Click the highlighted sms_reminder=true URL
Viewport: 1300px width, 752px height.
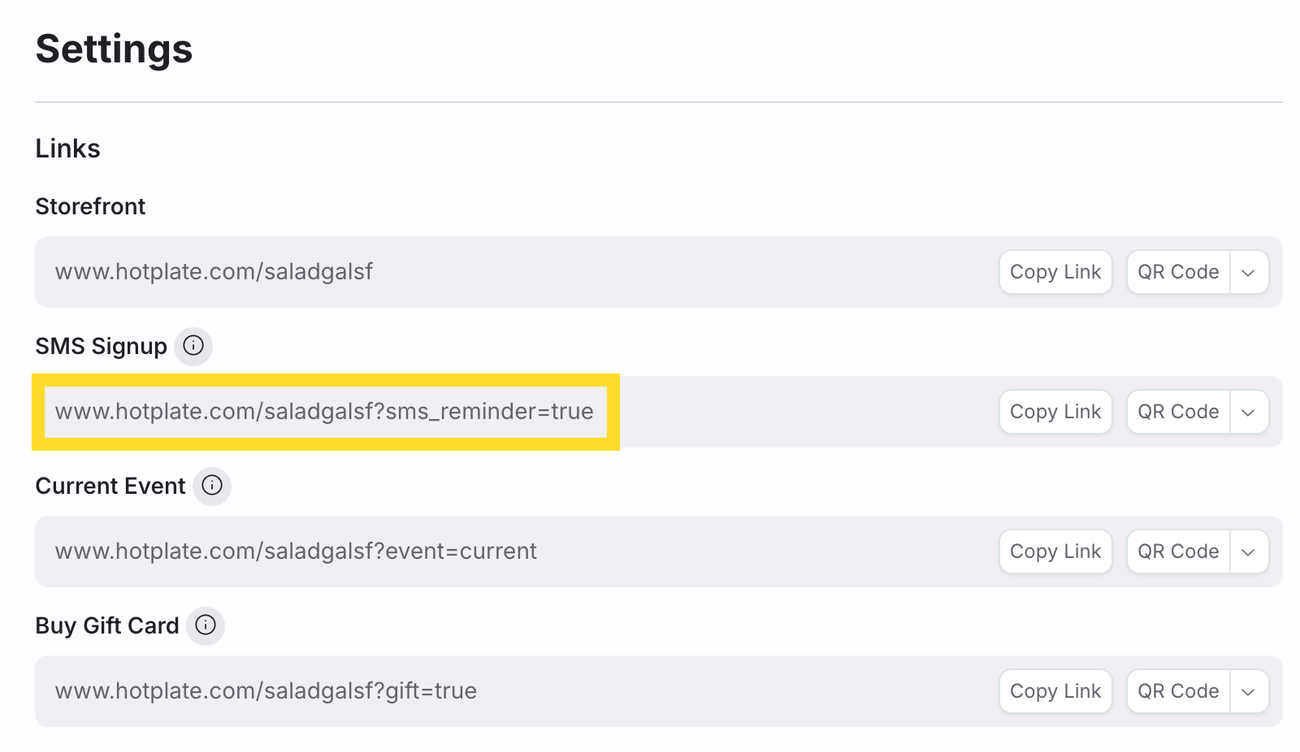[324, 412]
